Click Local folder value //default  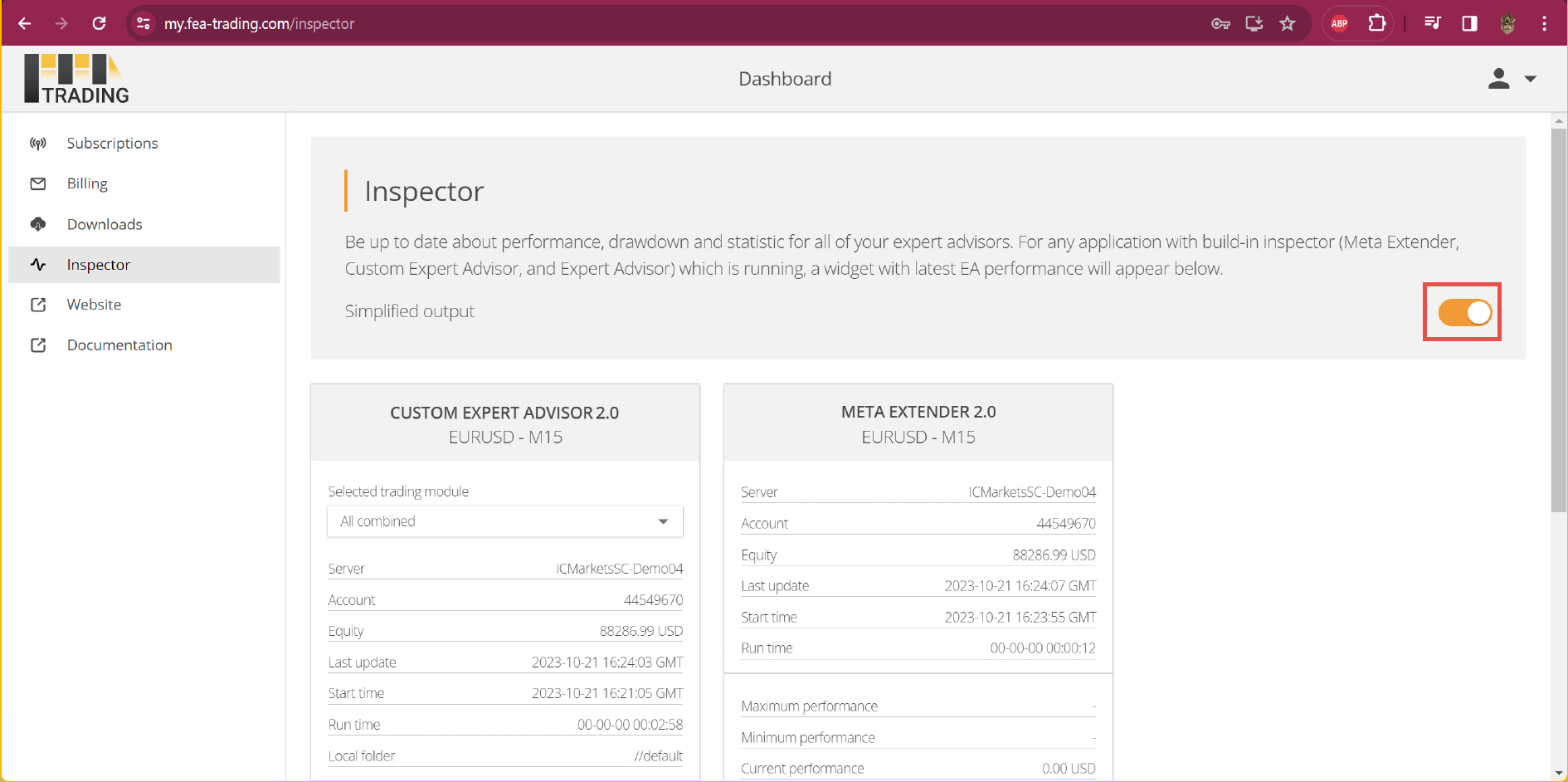659,756
